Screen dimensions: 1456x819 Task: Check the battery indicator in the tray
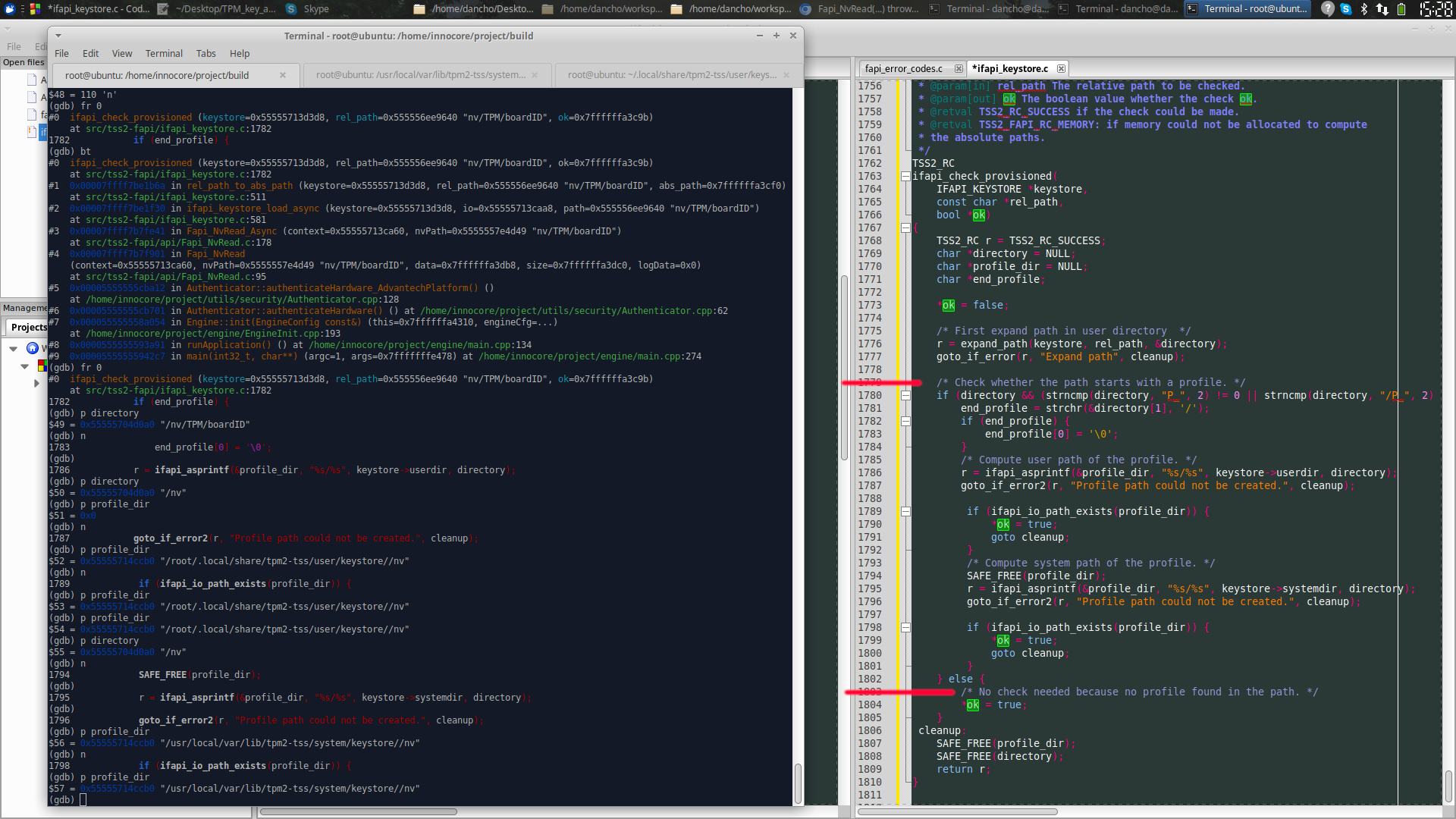pos(1402,10)
